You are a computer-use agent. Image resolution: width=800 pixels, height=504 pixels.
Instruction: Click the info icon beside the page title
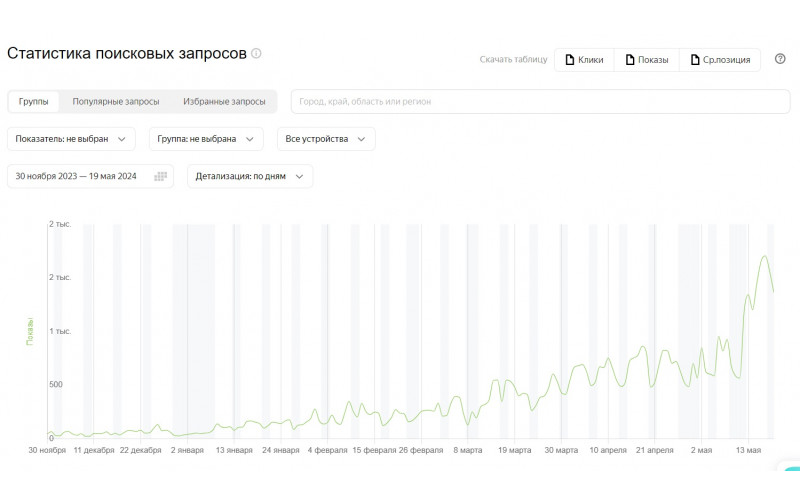(x=256, y=53)
